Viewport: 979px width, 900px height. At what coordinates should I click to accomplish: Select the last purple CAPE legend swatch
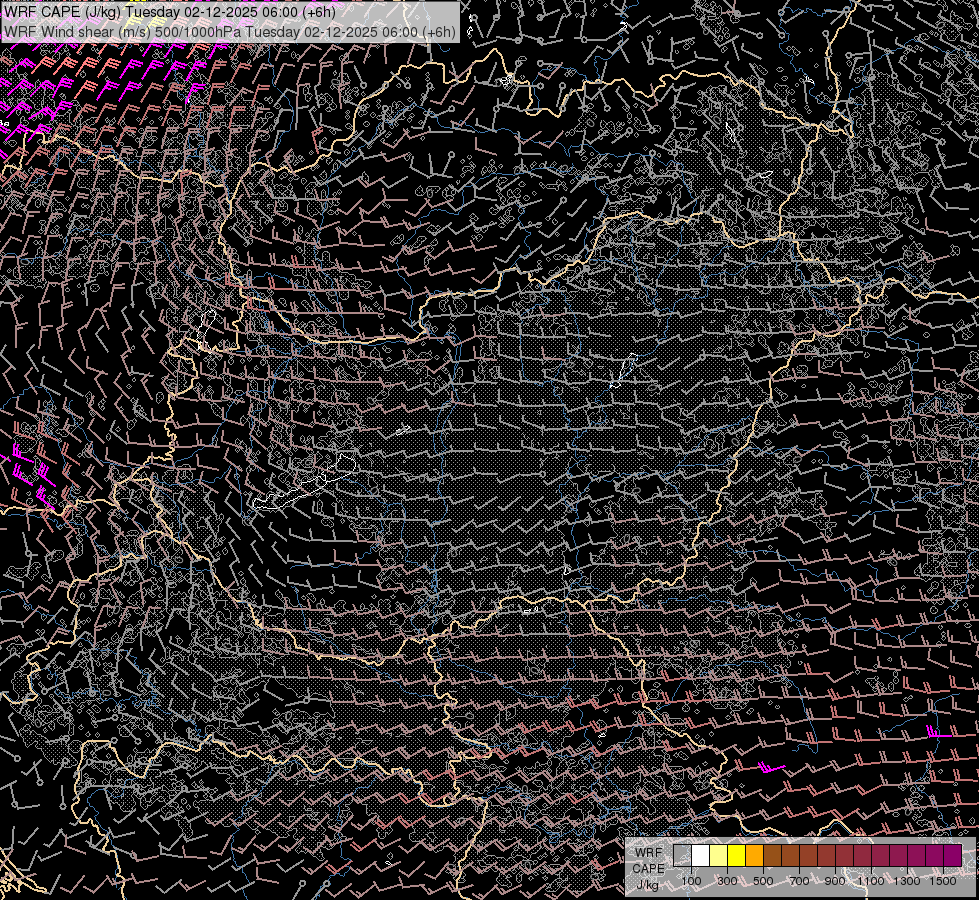[953, 855]
